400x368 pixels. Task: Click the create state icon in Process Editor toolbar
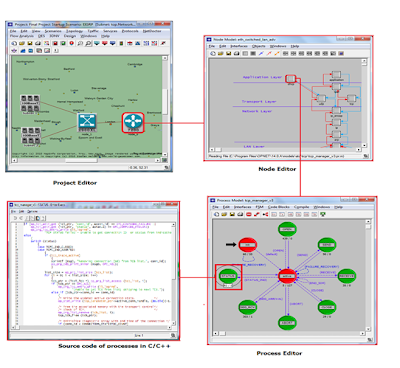coord(249,214)
